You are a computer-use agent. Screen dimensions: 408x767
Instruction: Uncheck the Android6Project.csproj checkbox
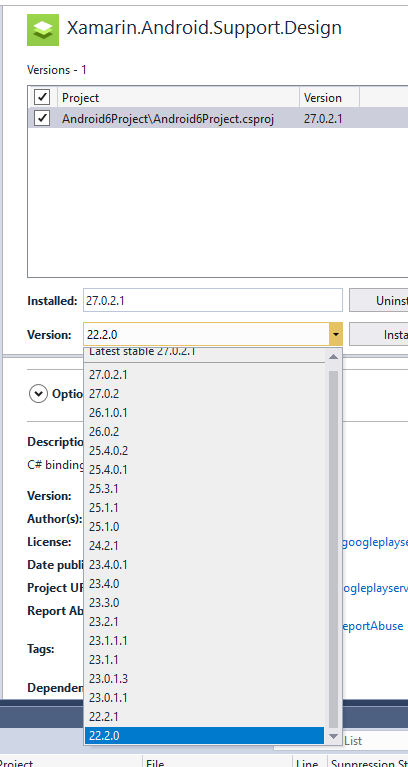tap(42, 118)
